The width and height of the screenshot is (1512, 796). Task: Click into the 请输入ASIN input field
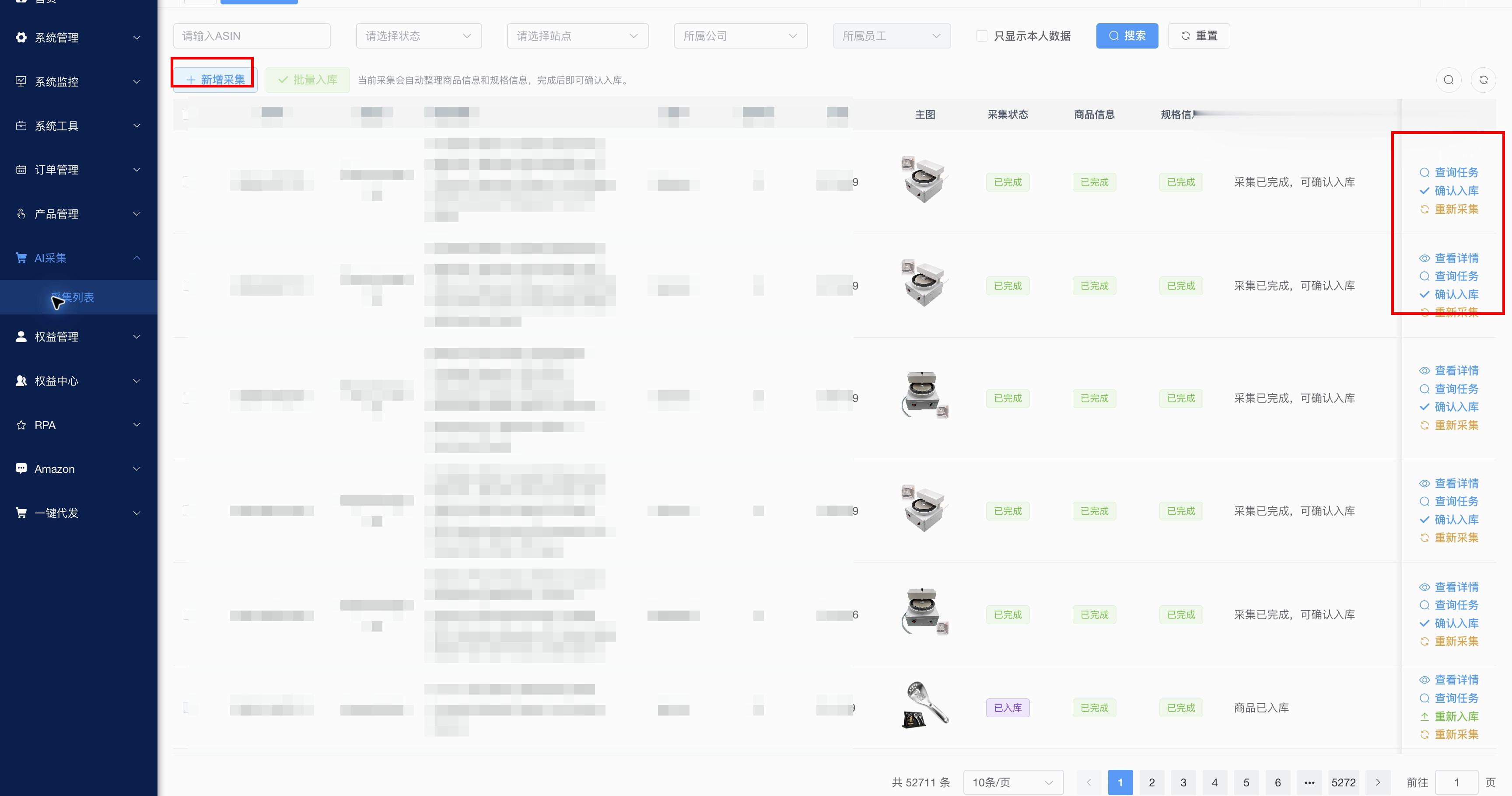pos(252,36)
